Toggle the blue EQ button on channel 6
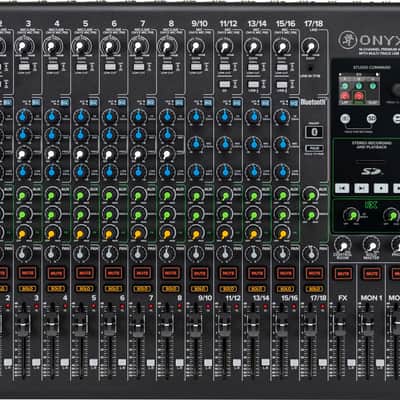 122,102
